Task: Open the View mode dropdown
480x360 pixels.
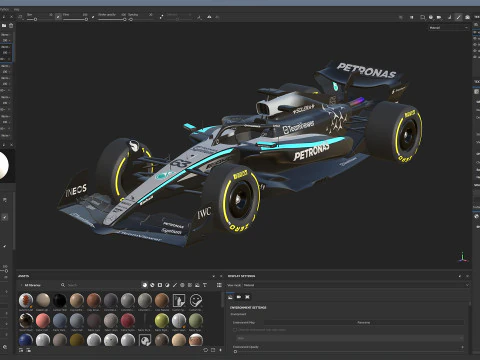Action: tap(356, 285)
